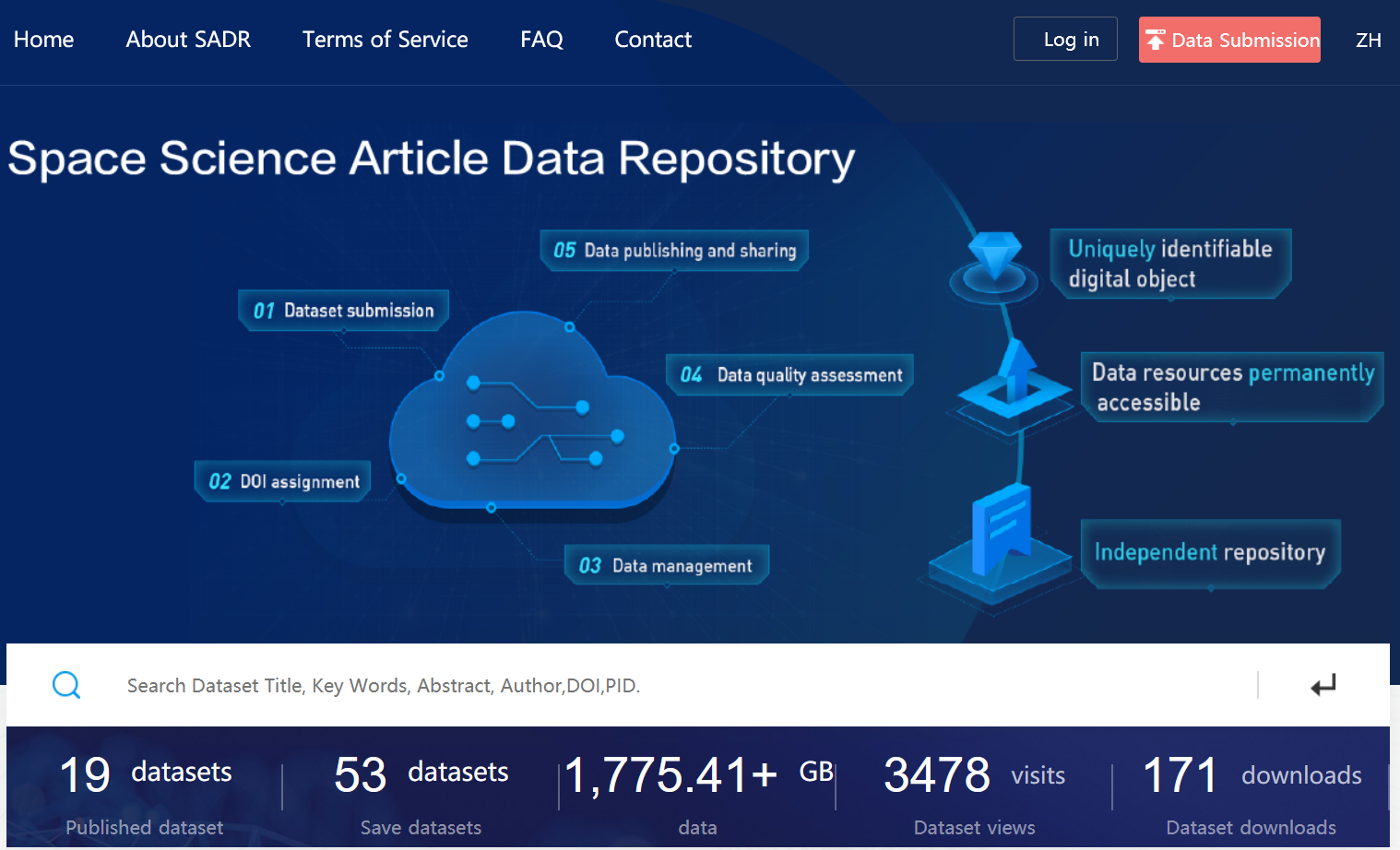The image size is (1400, 850).
Task: Click the 02 DOI assignment label
Action: click(283, 481)
